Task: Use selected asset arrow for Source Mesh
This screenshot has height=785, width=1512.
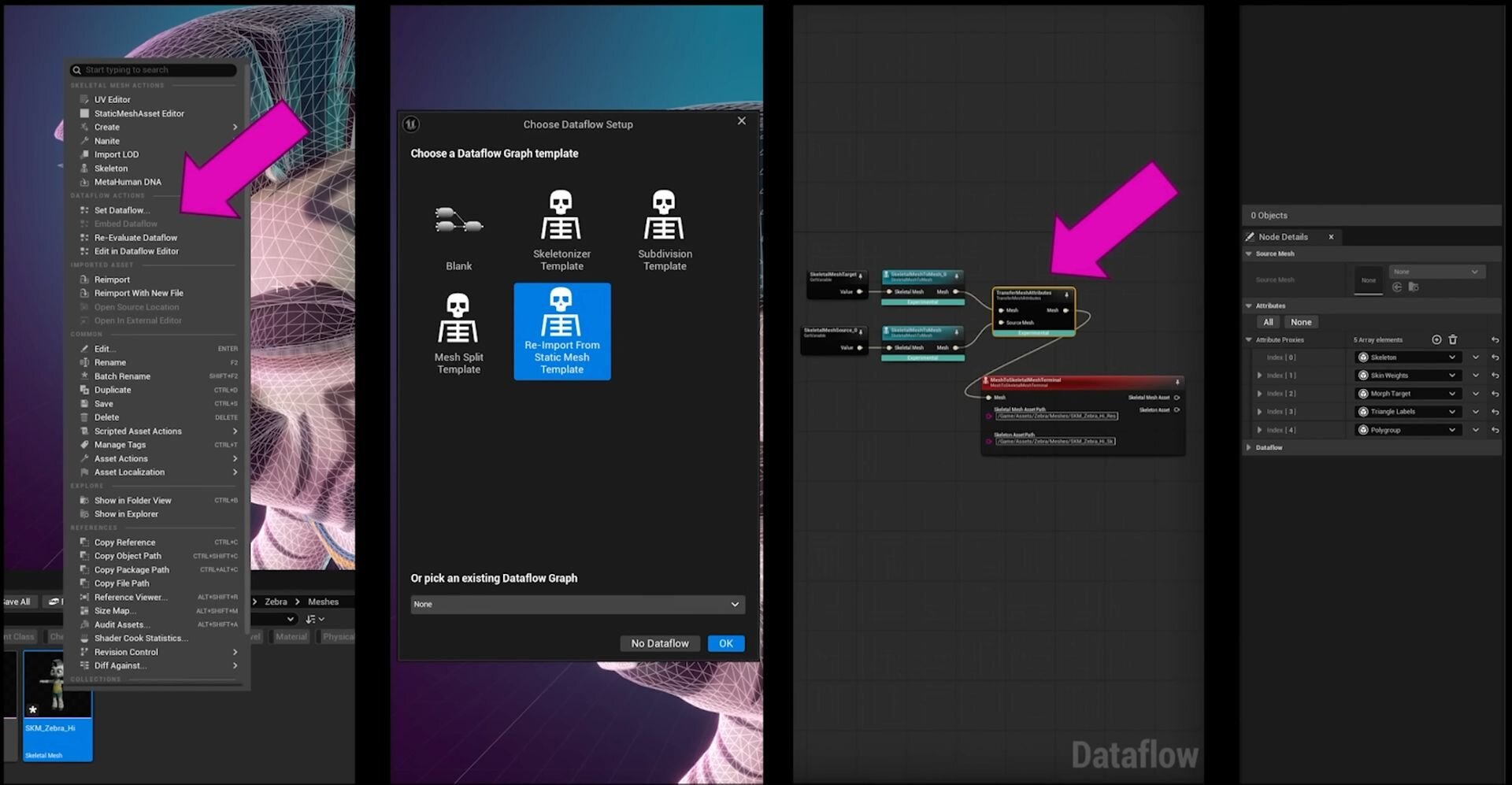Action: click(1397, 287)
